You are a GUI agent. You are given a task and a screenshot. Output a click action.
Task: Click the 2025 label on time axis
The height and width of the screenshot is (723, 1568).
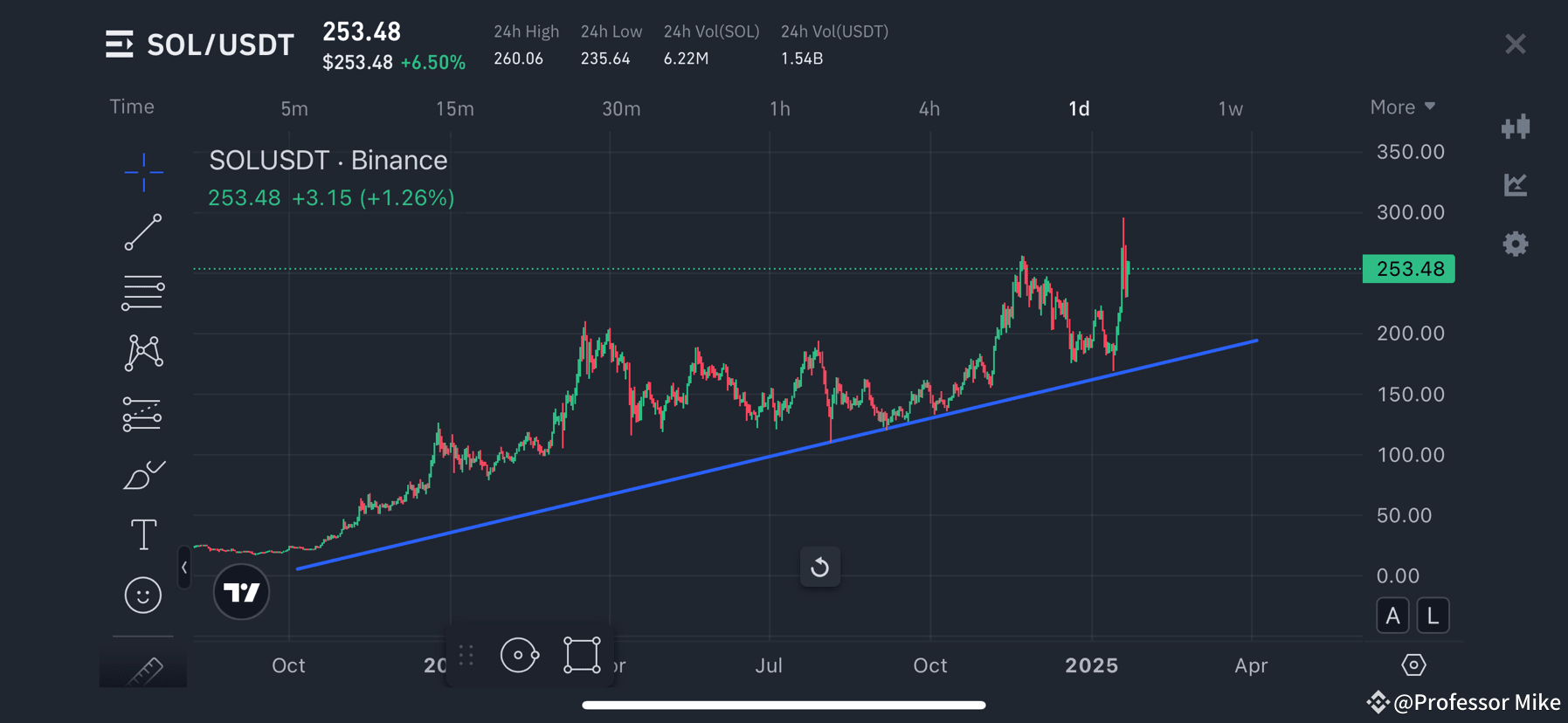(1092, 665)
